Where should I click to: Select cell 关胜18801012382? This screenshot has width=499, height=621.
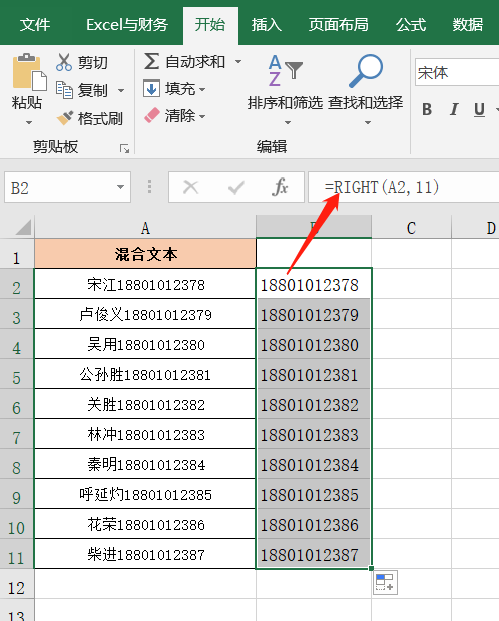pyautogui.click(x=145, y=404)
